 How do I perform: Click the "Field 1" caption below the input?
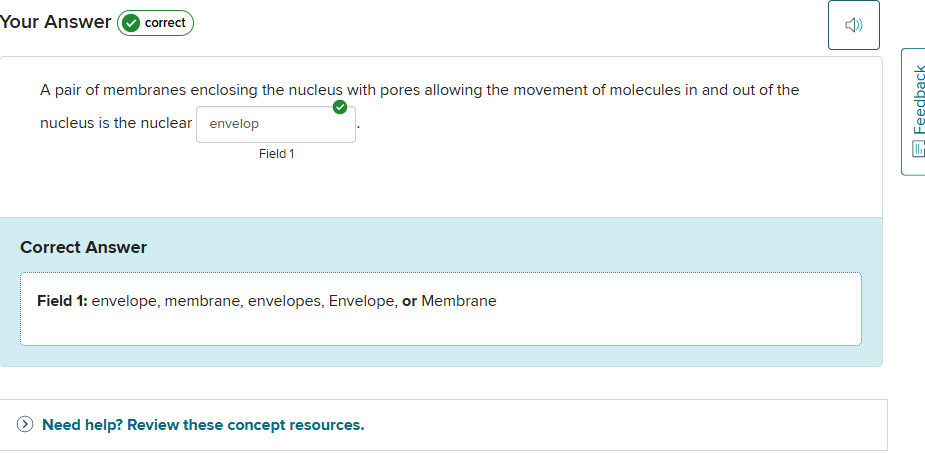point(276,154)
